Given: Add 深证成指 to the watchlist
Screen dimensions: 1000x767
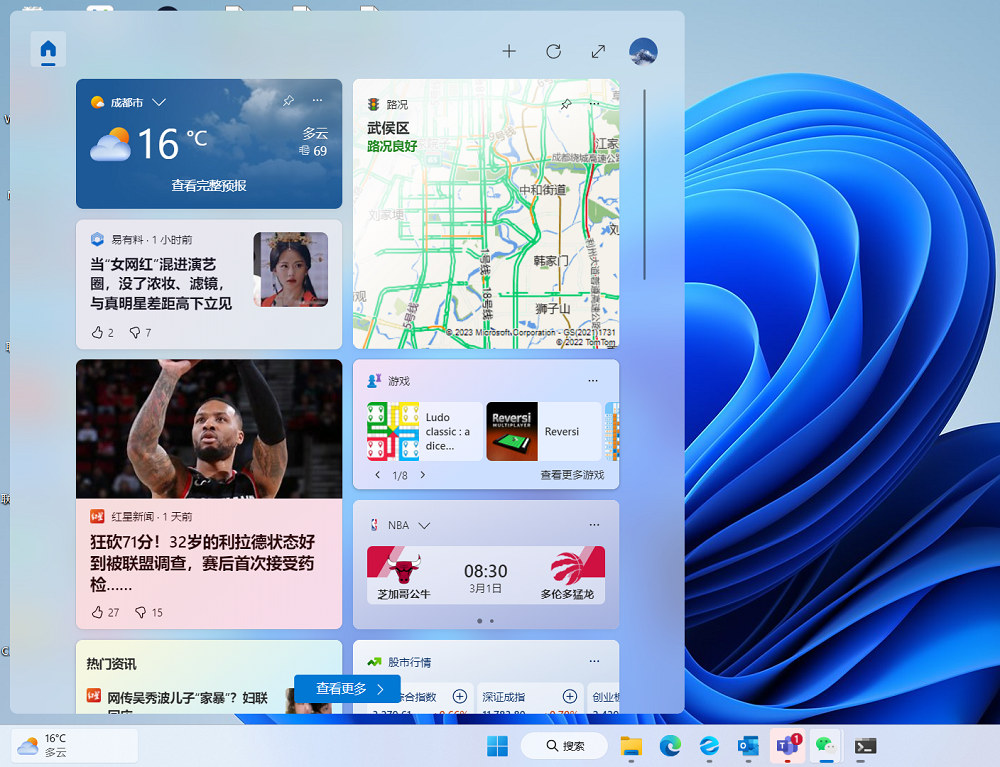Looking at the screenshot, I should (x=570, y=696).
